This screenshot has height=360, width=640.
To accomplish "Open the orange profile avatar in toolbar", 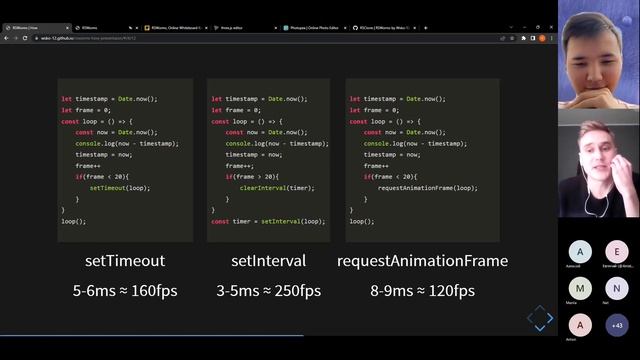I will coord(542,38).
